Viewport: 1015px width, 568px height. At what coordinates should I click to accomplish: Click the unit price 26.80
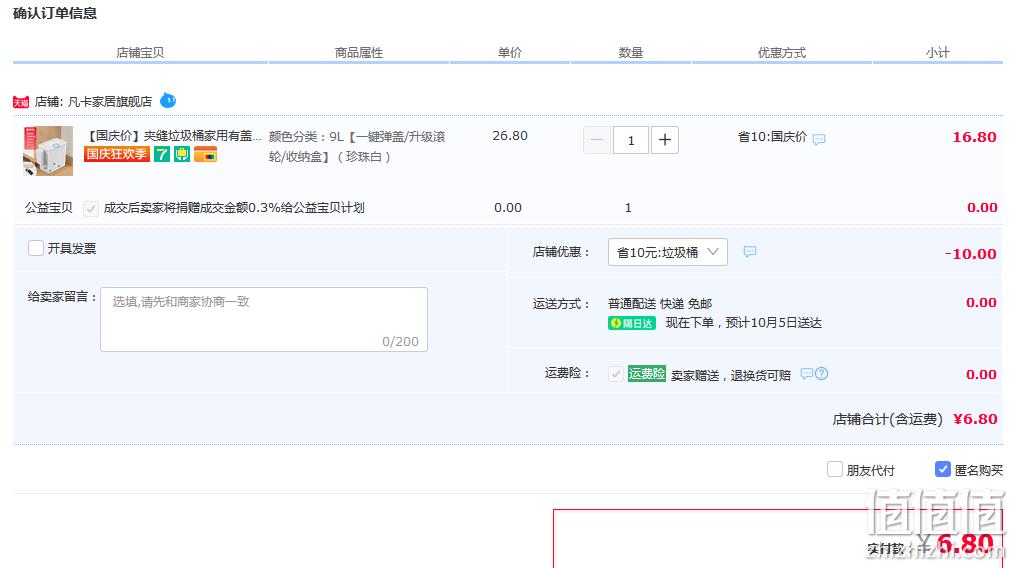(509, 136)
